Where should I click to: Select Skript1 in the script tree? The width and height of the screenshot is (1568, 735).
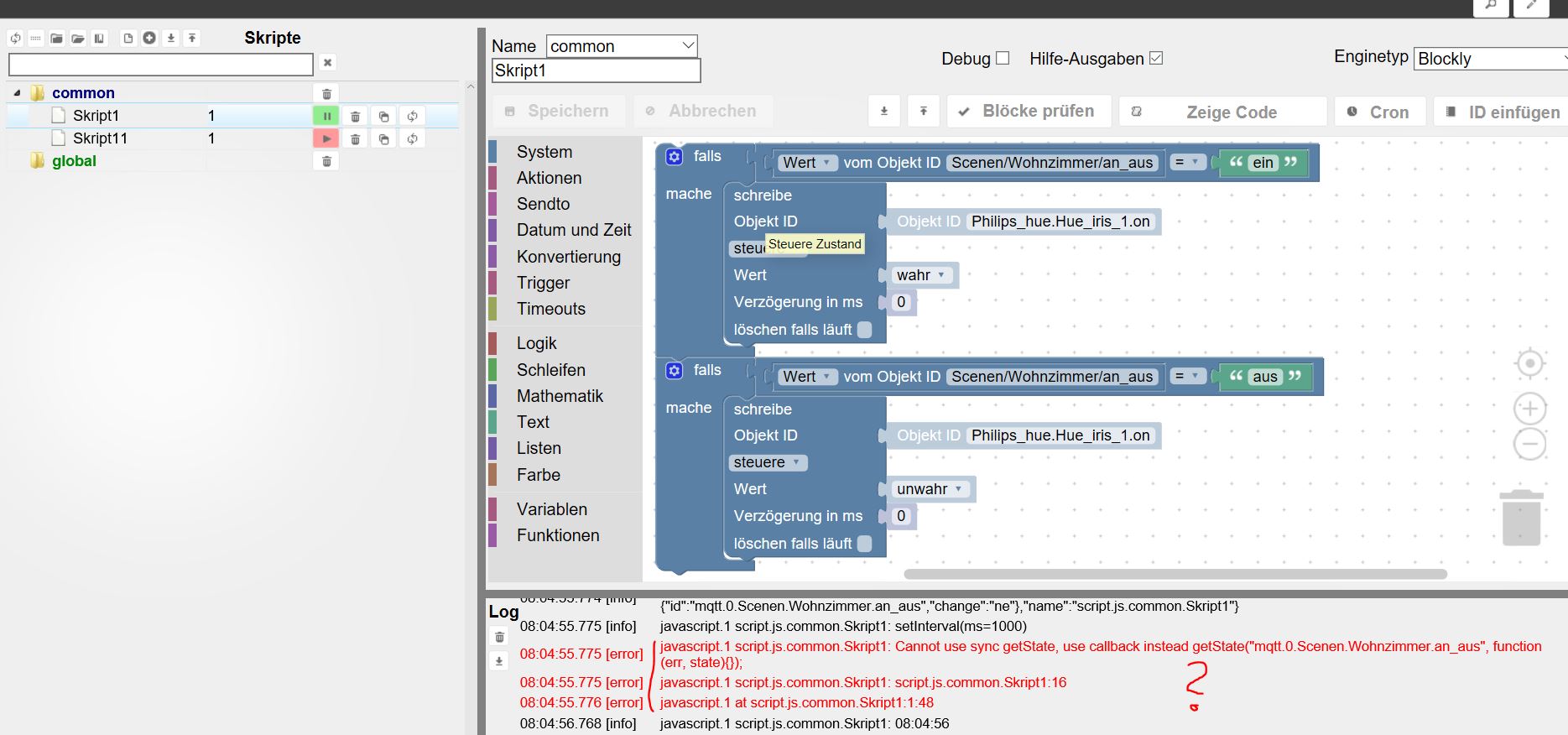coord(96,116)
